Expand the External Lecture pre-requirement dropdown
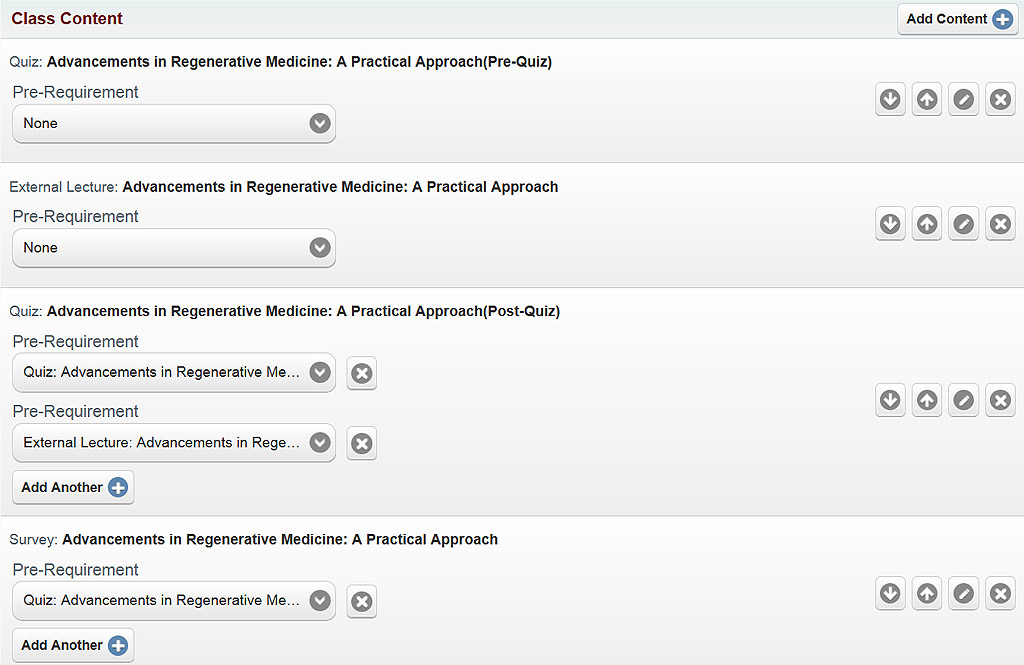This screenshot has height=665, width=1024. click(174, 248)
